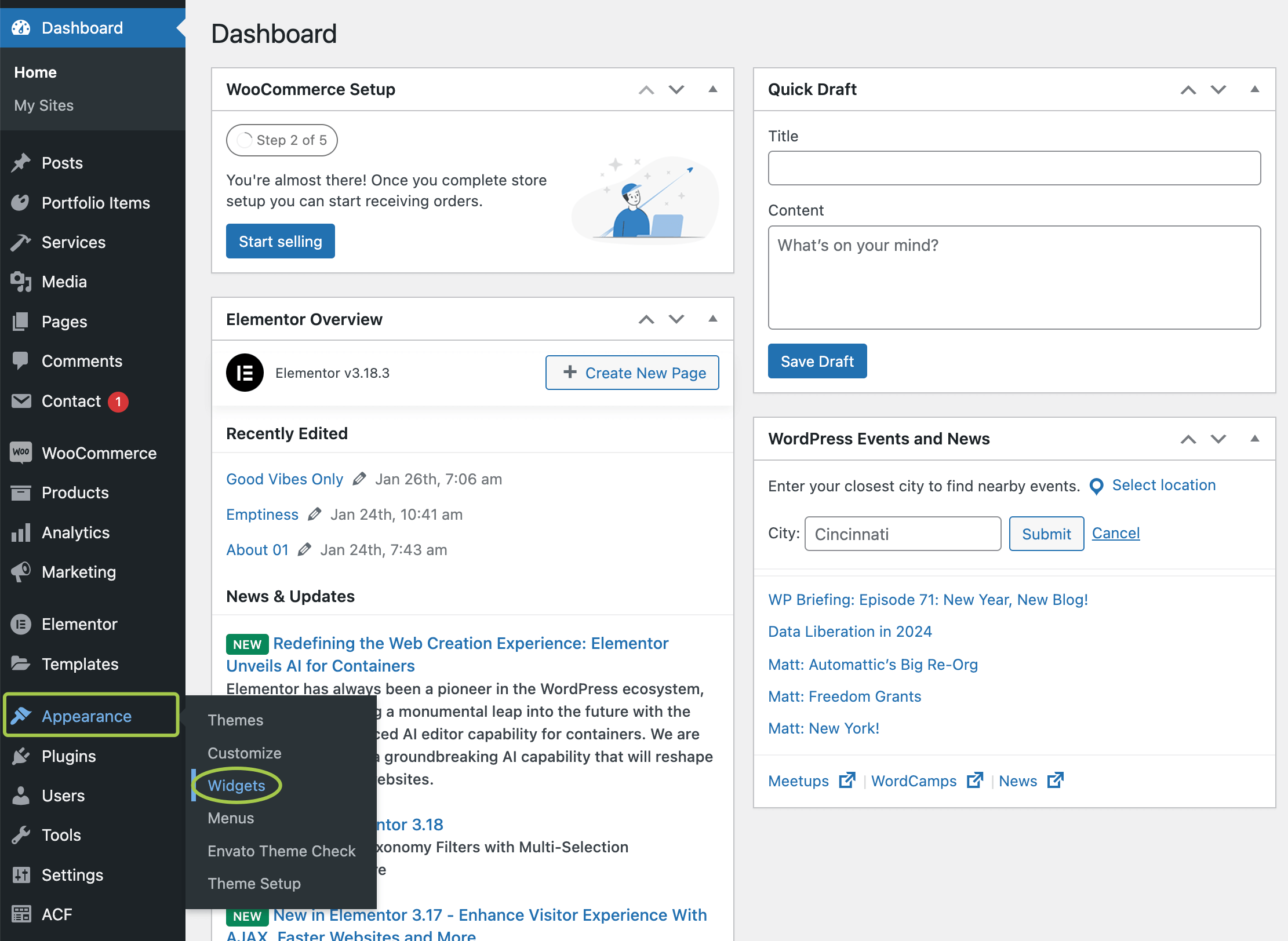
Task: Click pencil icon next to Good Vibes Only
Action: (x=359, y=479)
